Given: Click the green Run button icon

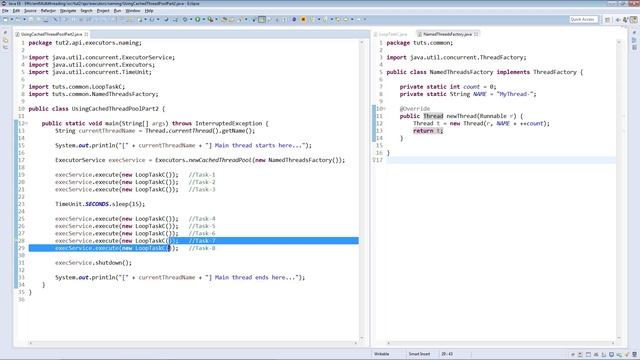Looking at the screenshot, I should 198,20.
